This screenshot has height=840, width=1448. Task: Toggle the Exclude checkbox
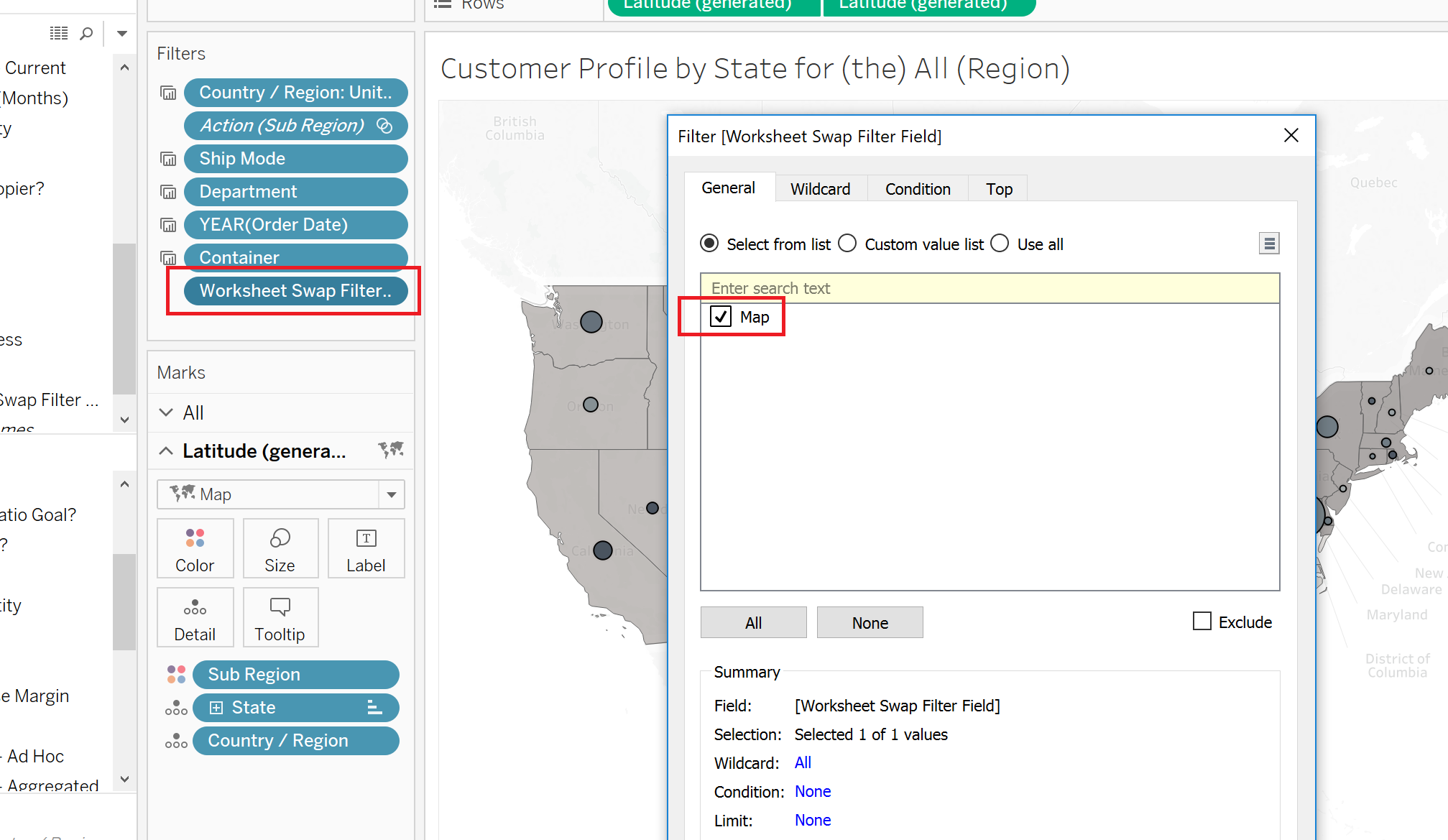(x=1202, y=622)
